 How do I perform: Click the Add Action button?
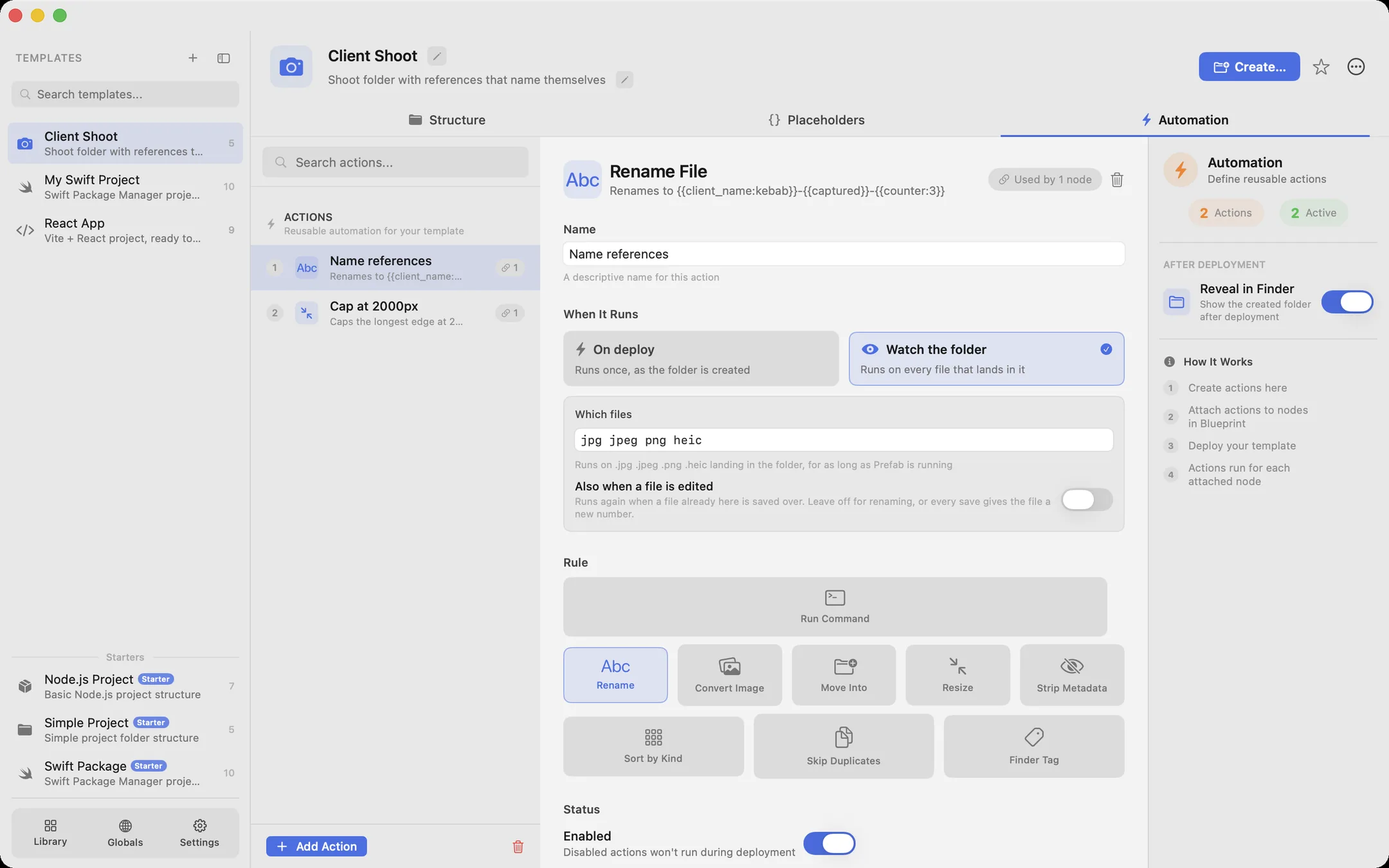(316, 846)
